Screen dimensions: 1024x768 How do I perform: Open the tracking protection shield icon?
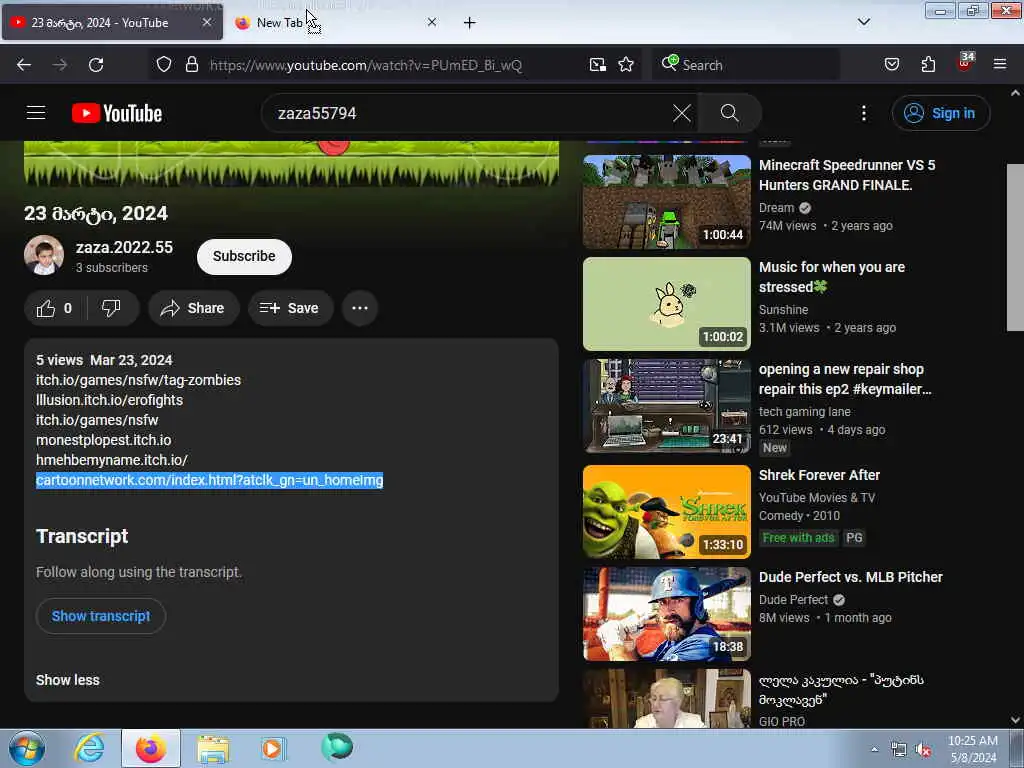[164, 65]
